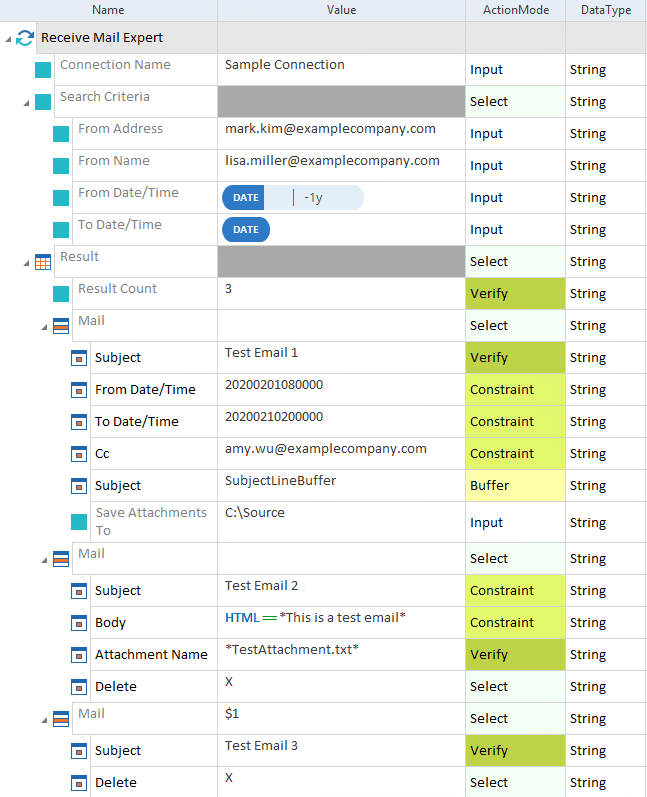This screenshot has height=797, width=647.
Task: Click the teal icon beside Result Count
Action: click(61, 294)
